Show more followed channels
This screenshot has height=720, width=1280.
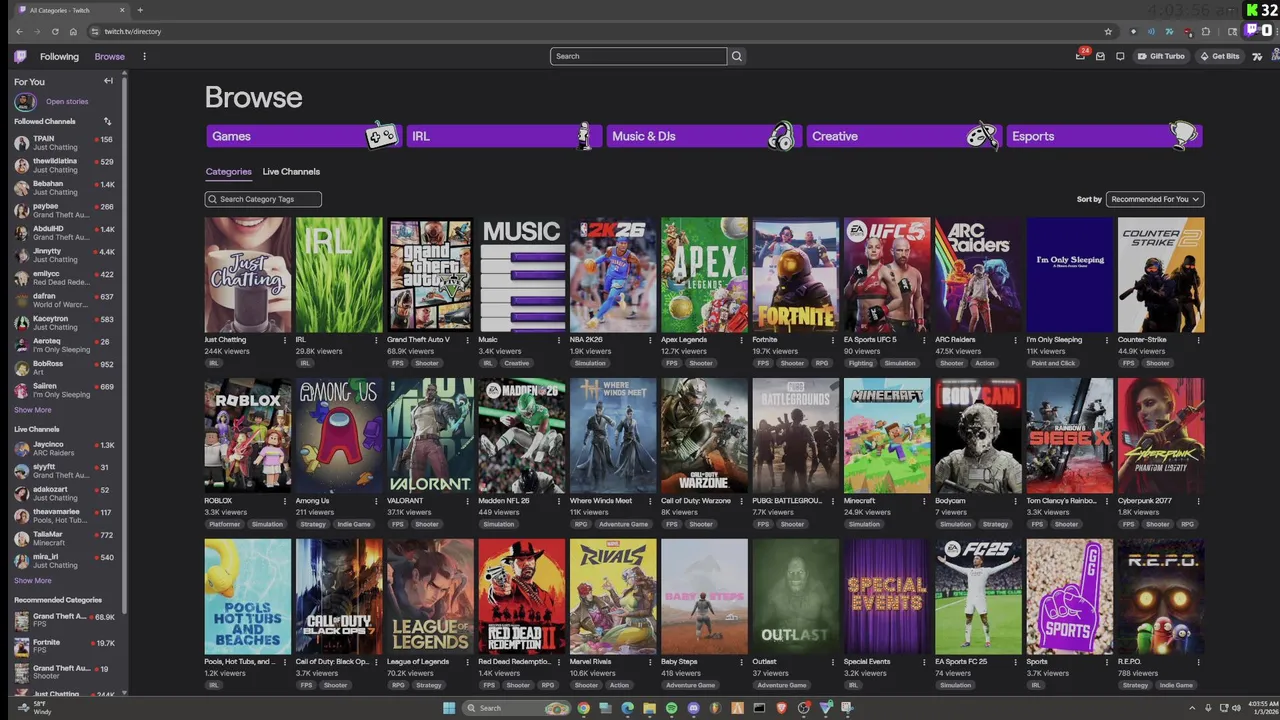[x=33, y=410]
